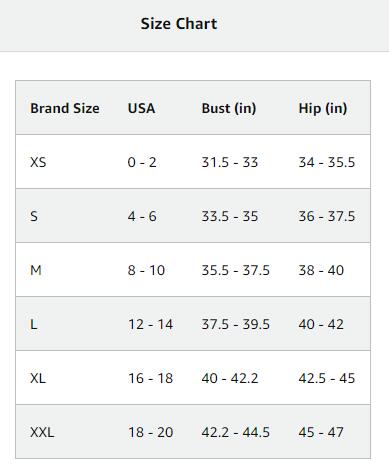Click the Bust (in) column header
This screenshot has height=476, width=389.
229,108
